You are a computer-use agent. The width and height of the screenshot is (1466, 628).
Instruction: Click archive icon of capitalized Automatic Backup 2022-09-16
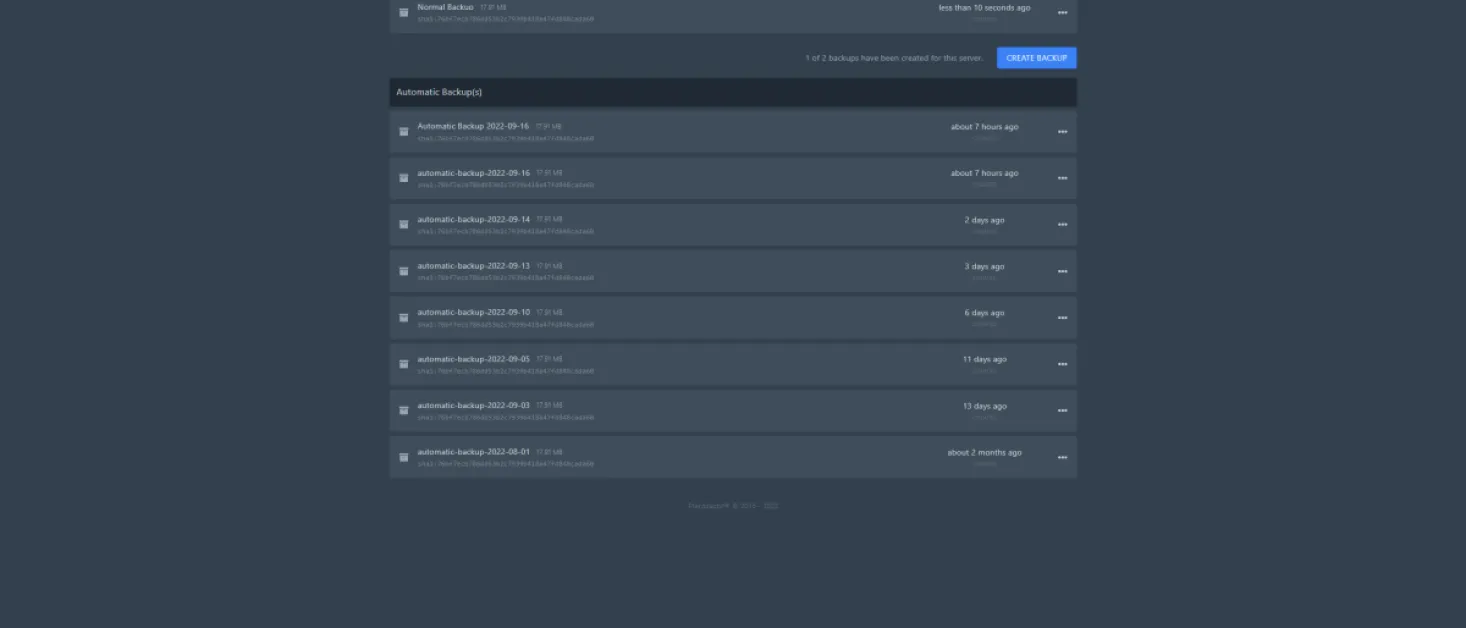click(x=404, y=132)
